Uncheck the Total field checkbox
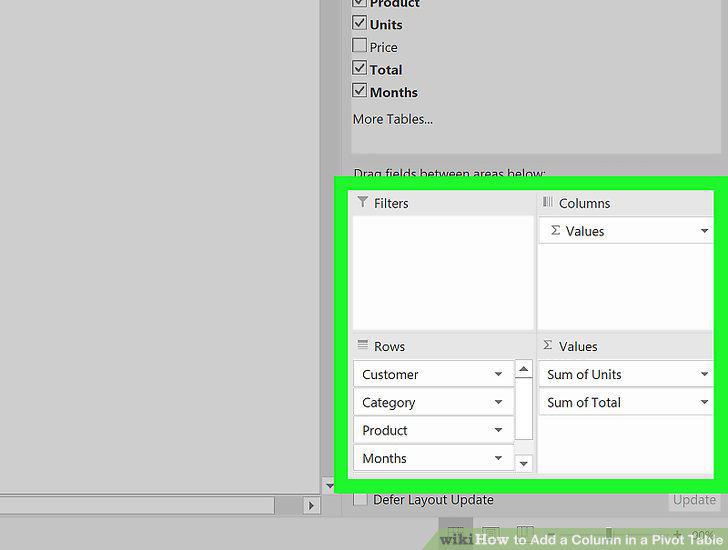The image size is (728, 550). [x=359, y=68]
